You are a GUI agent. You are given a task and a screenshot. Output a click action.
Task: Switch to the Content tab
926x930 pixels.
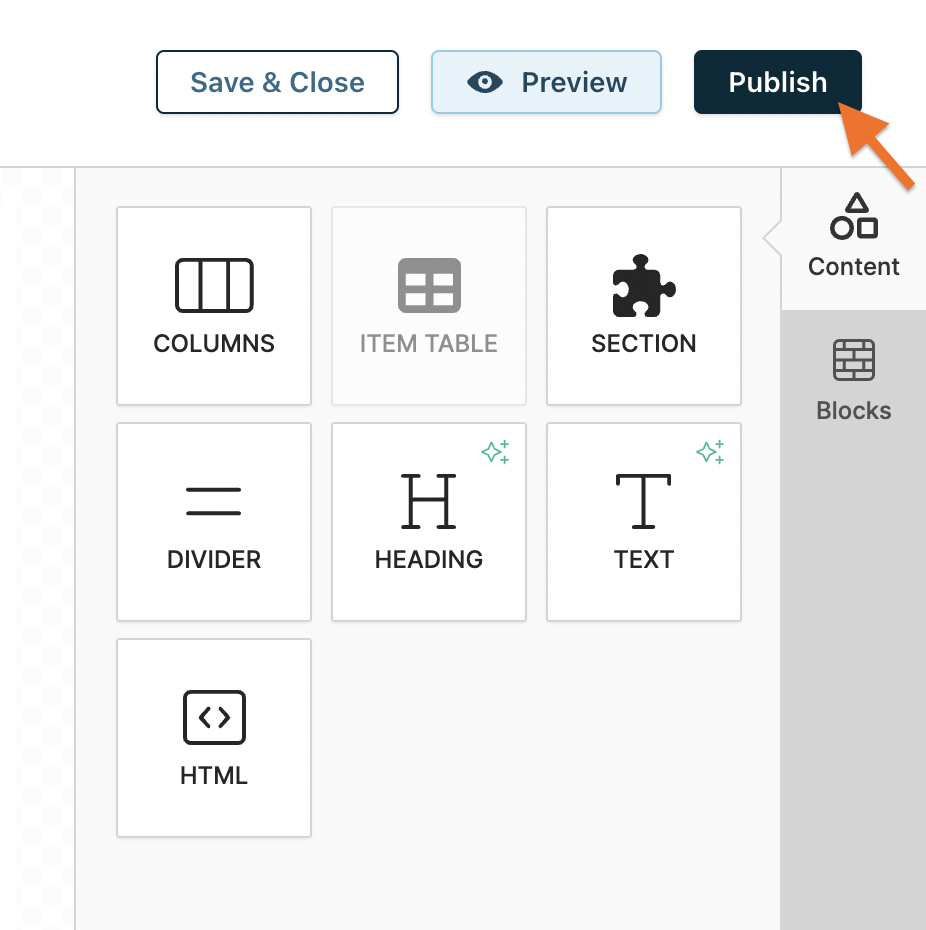(x=854, y=240)
